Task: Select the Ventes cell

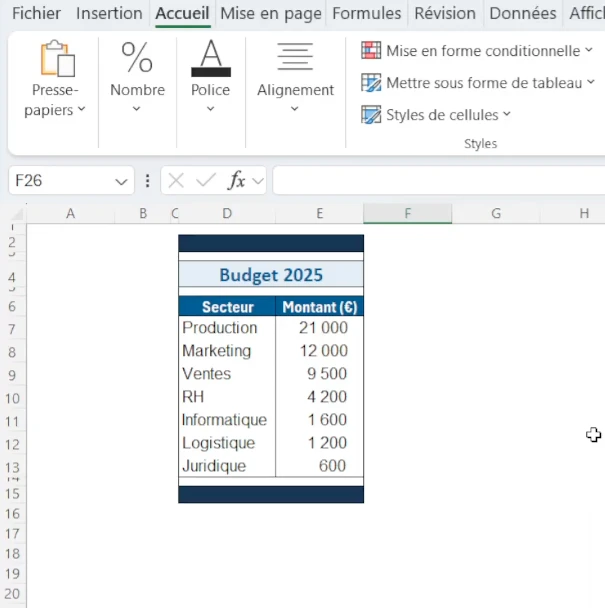Action: [x=227, y=374]
